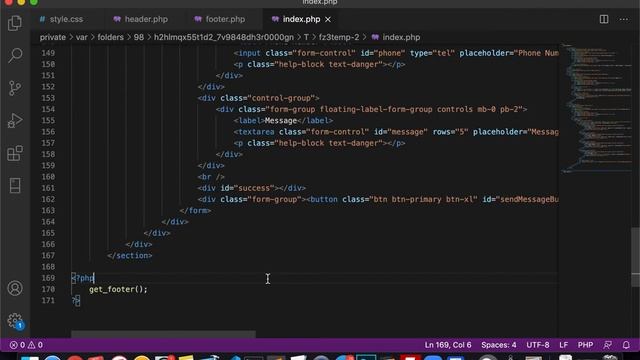Open the Manage gear icon
Viewport: 640px width, 360px height.
15,321
